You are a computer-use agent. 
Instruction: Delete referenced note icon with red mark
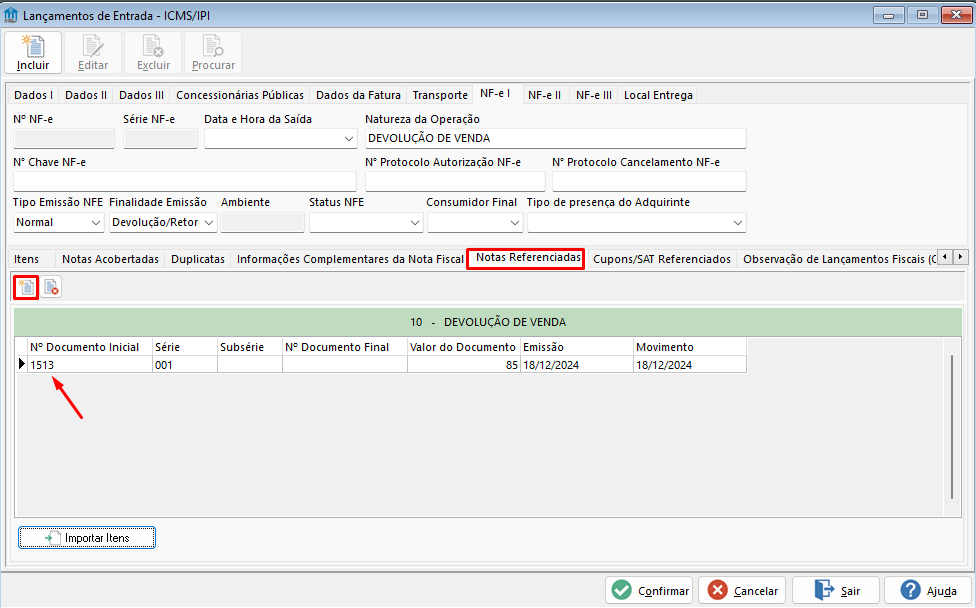click(51, 288)
